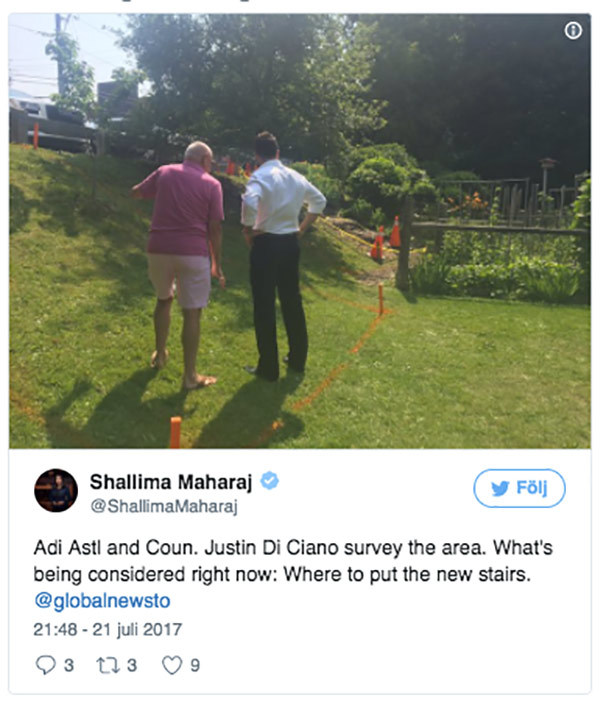Click the orange stake in the foreground grass

176,432
